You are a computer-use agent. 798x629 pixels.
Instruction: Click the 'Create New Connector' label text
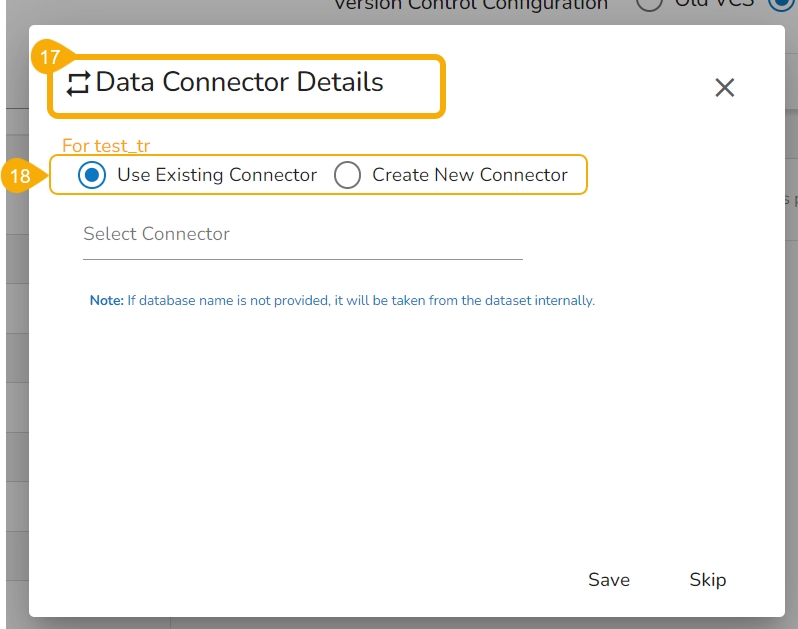pyautogui.click(x=470, y=175)
